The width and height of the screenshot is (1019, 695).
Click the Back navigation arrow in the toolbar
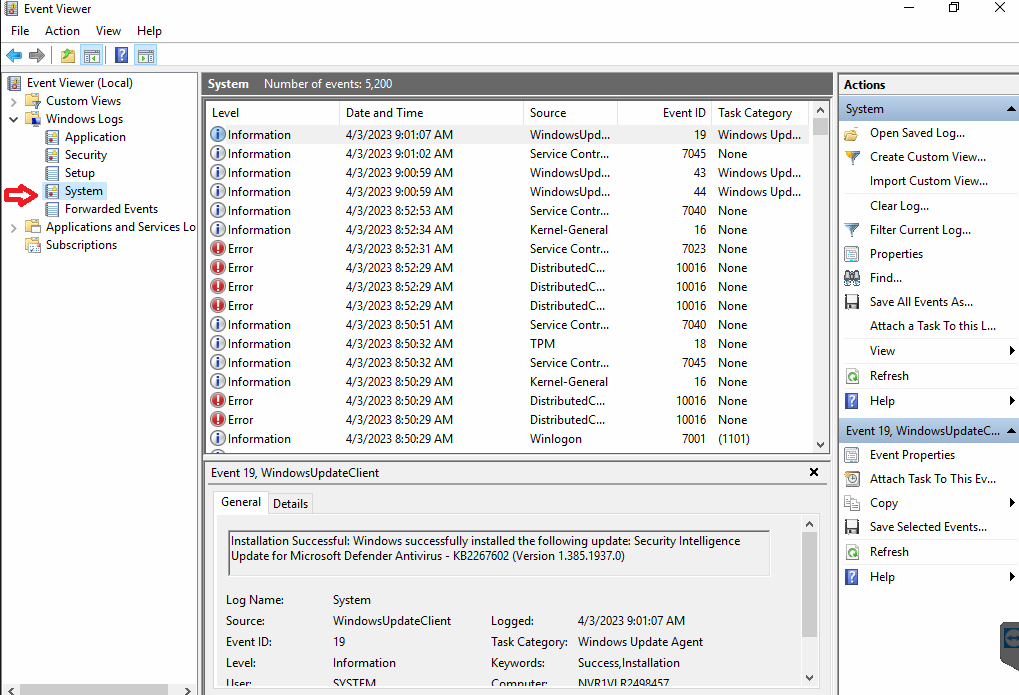[13, 55]
